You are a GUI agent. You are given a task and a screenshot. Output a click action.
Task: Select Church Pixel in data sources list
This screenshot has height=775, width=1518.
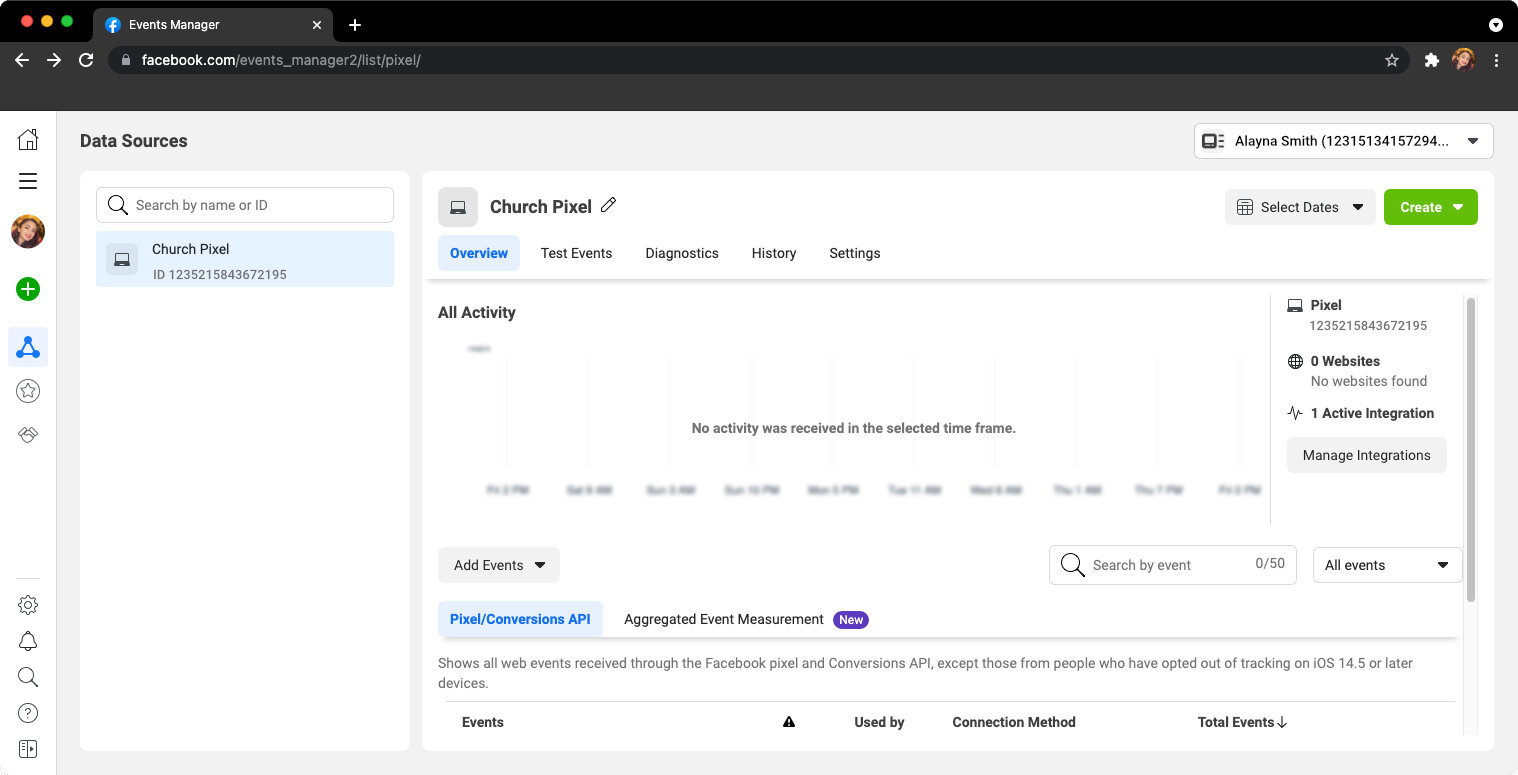(x=245, y=260)
